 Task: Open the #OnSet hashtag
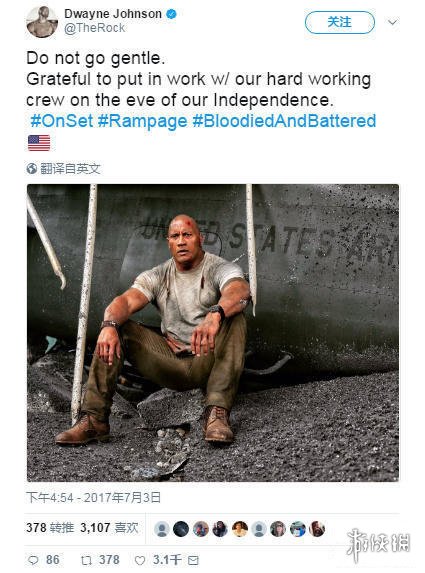coord(61,121)
